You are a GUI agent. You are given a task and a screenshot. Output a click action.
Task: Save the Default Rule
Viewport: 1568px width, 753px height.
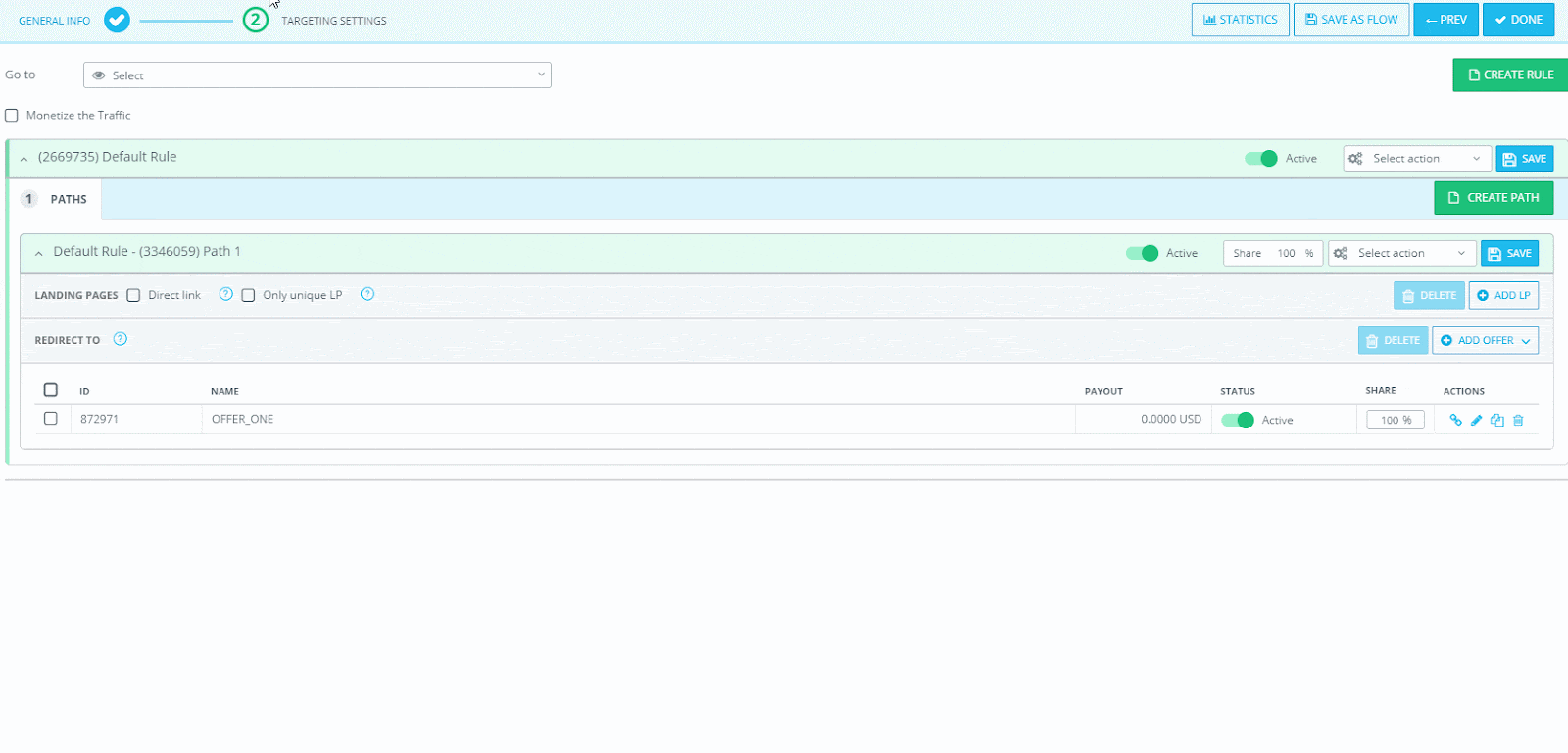point(1525,159)
